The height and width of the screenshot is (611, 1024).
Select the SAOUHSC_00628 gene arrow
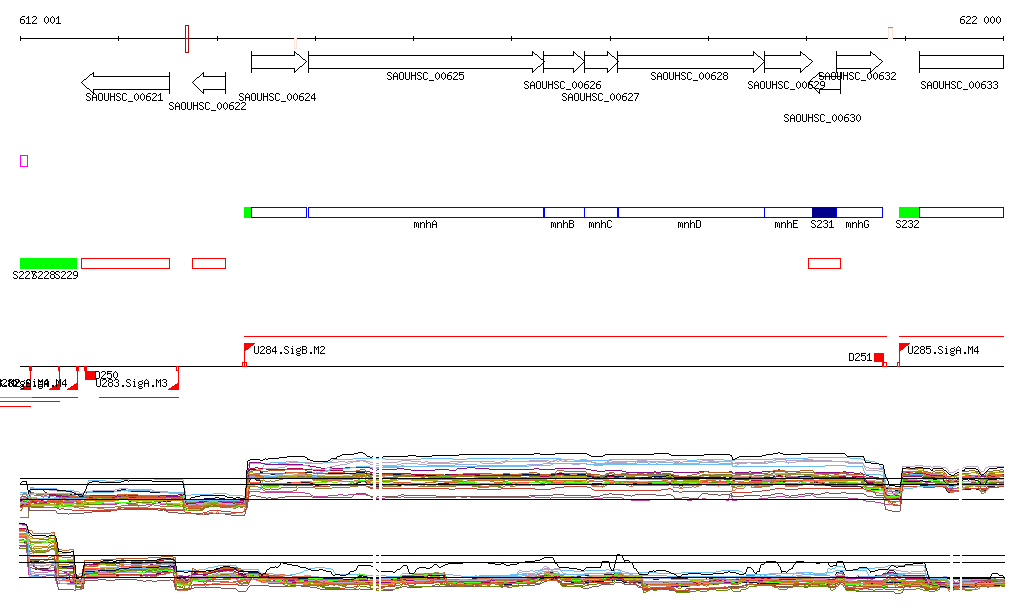pyautogui.click(x=691, y=62)
